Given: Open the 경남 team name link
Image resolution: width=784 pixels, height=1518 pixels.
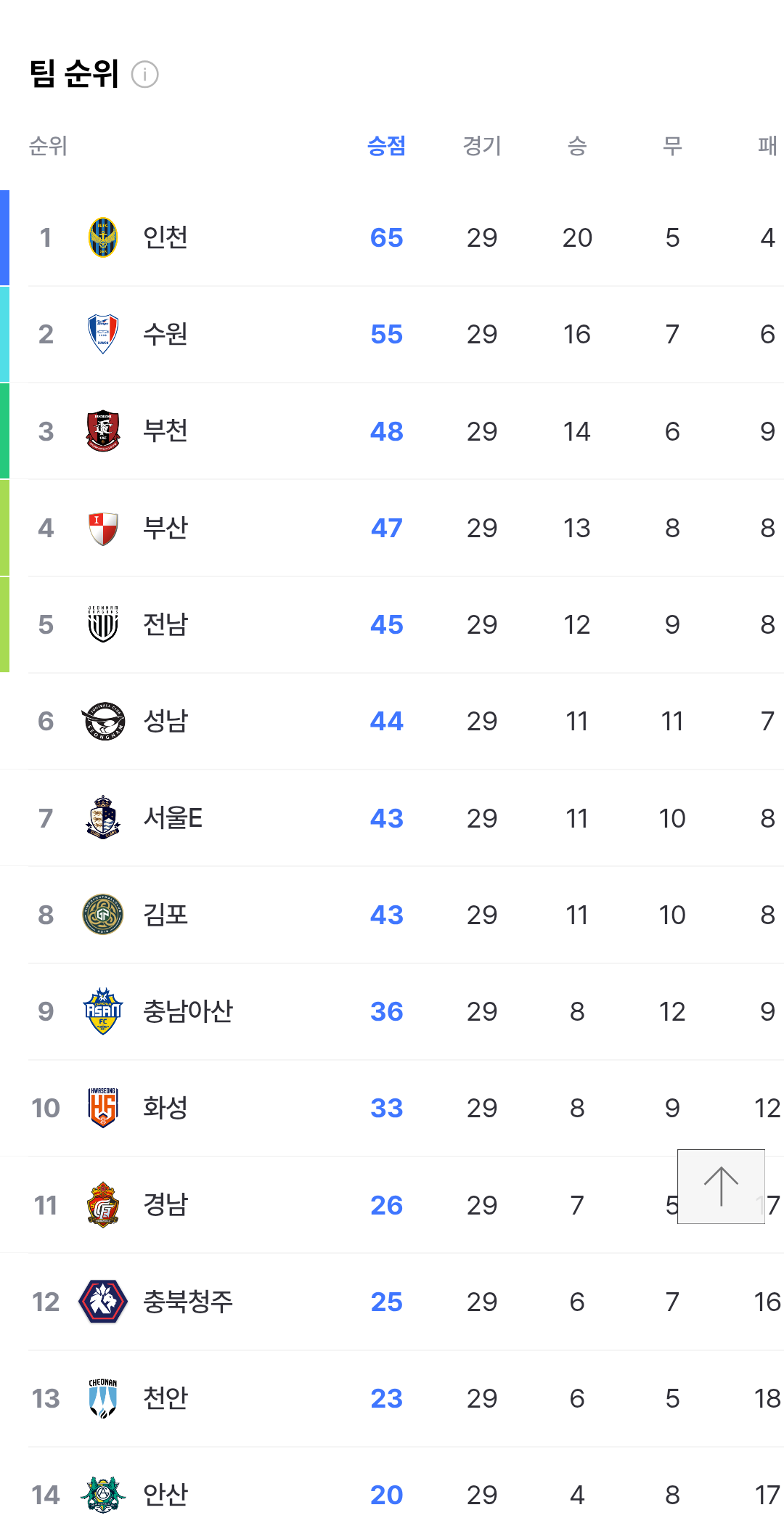Looking at the screenshot, I should 166,1205.
